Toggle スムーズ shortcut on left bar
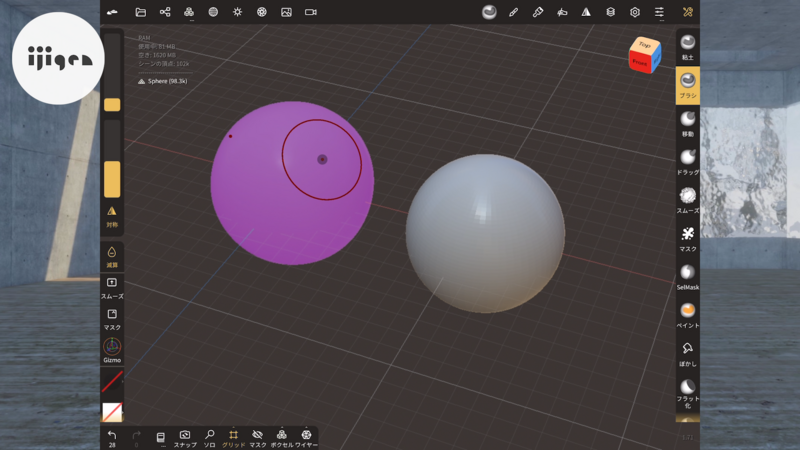 [112, 288]
